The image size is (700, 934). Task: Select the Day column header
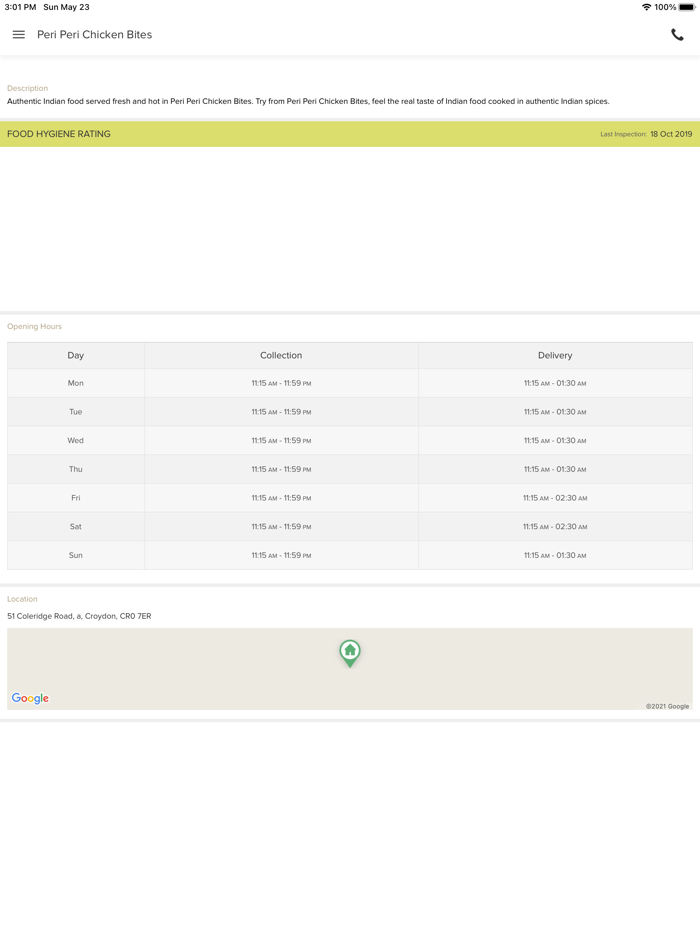coord(76,355)
